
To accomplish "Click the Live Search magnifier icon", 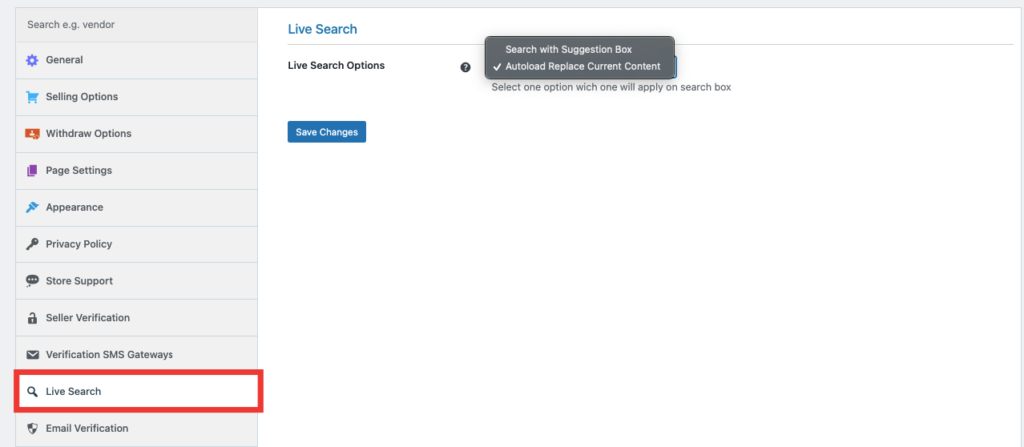I will [32, 392].
